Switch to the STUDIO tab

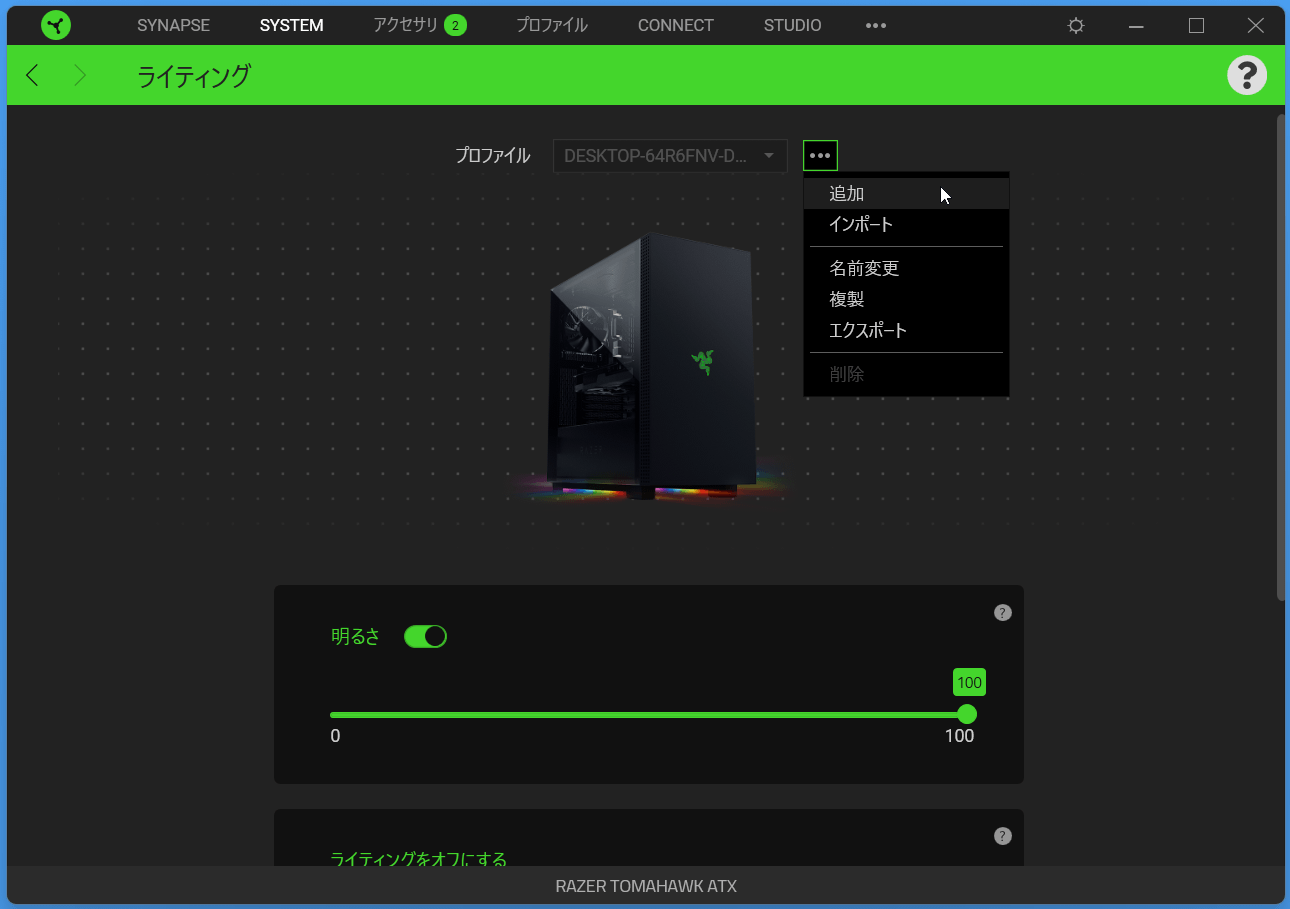pyautogui.click(x=793, y=26)
